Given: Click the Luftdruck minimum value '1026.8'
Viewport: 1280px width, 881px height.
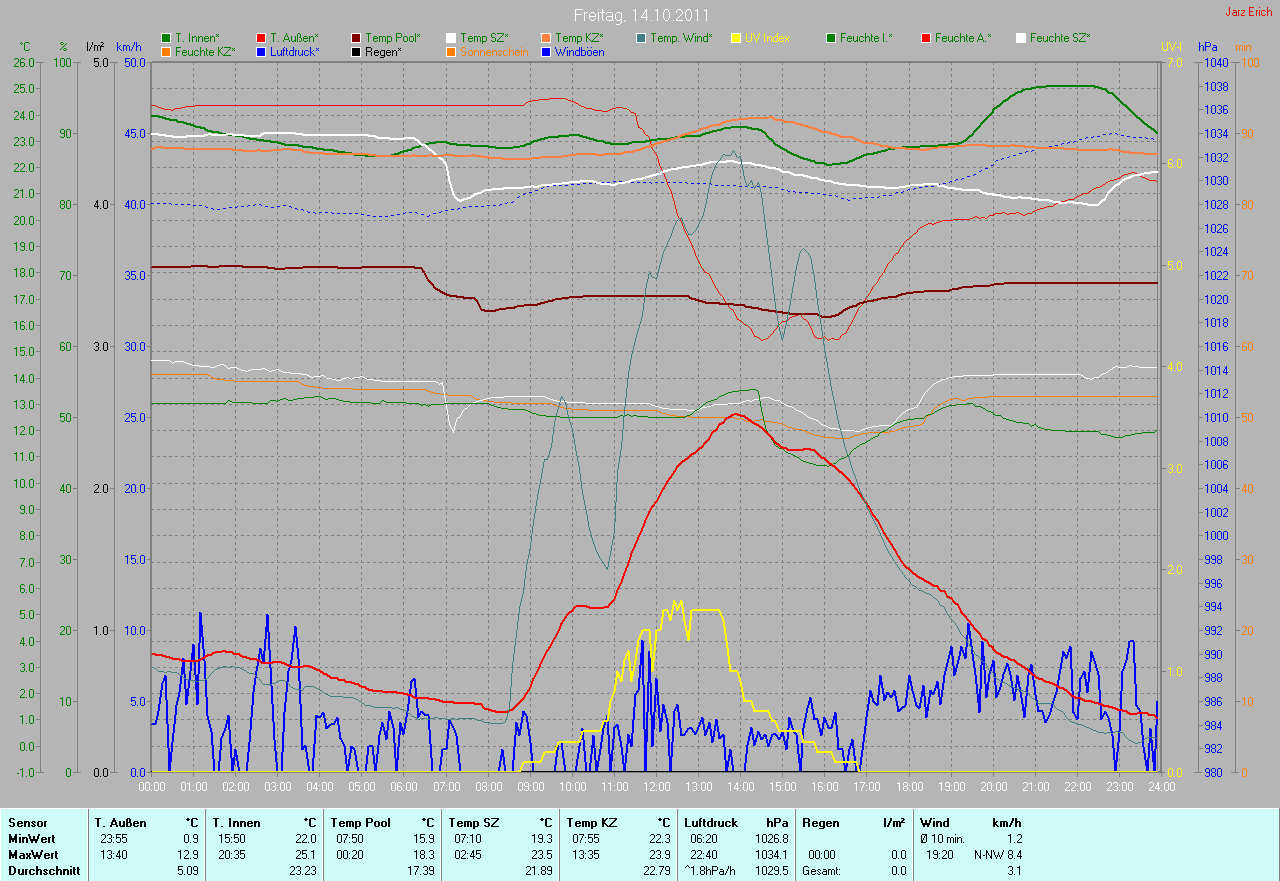Looking at the screenshot, I should (771, 839).
